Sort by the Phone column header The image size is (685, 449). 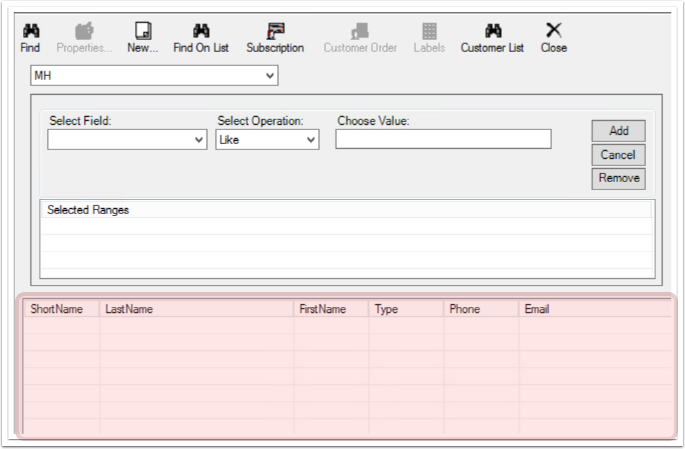coord(481,309)
